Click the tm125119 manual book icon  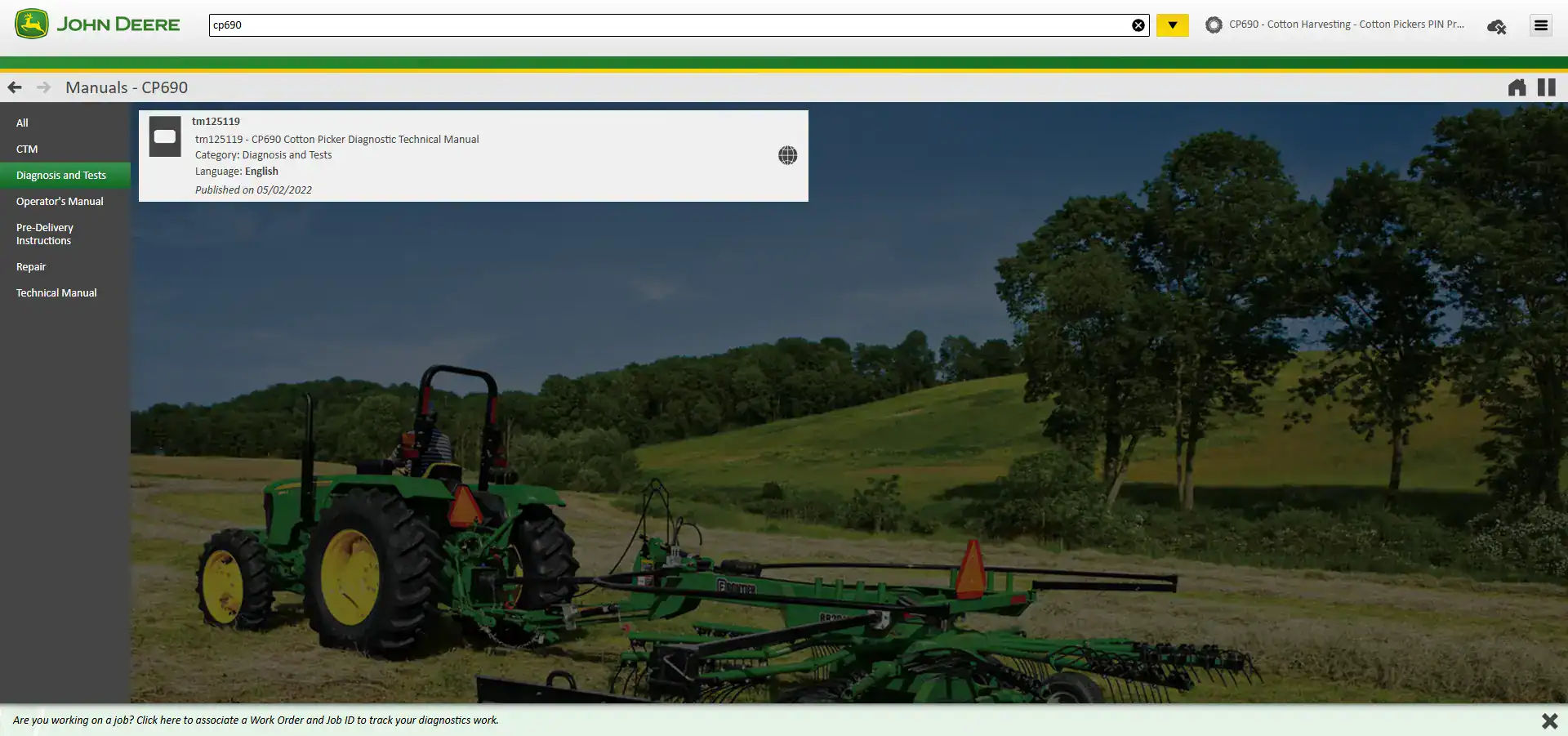[x=165, y=136]
